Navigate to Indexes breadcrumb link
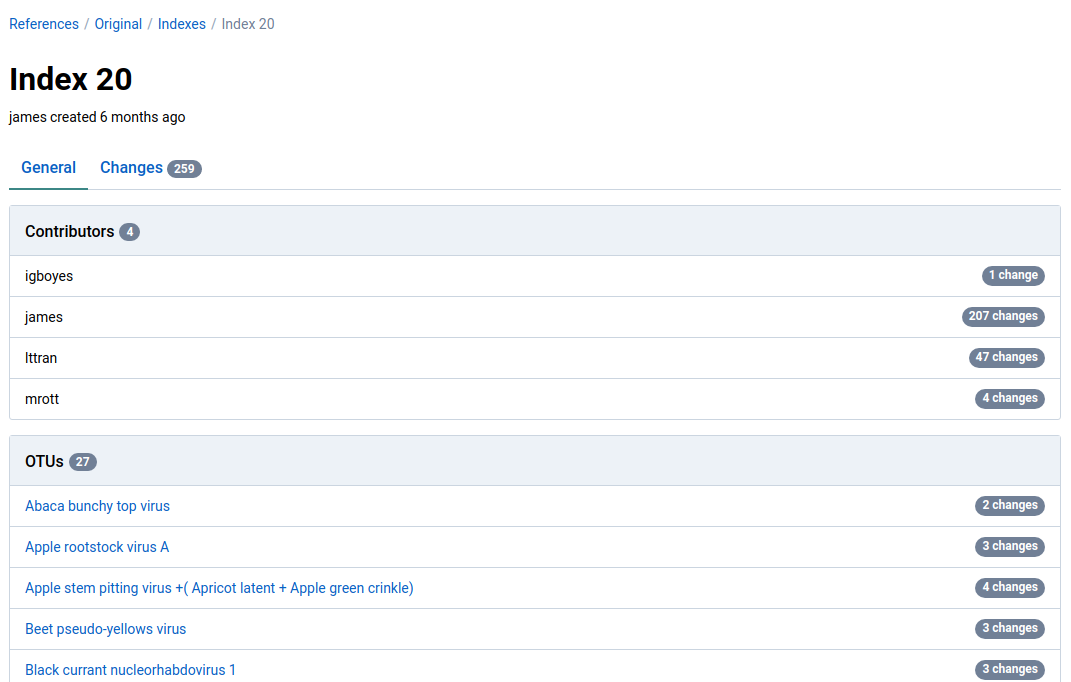The image size is (1071, 682). 182,24
